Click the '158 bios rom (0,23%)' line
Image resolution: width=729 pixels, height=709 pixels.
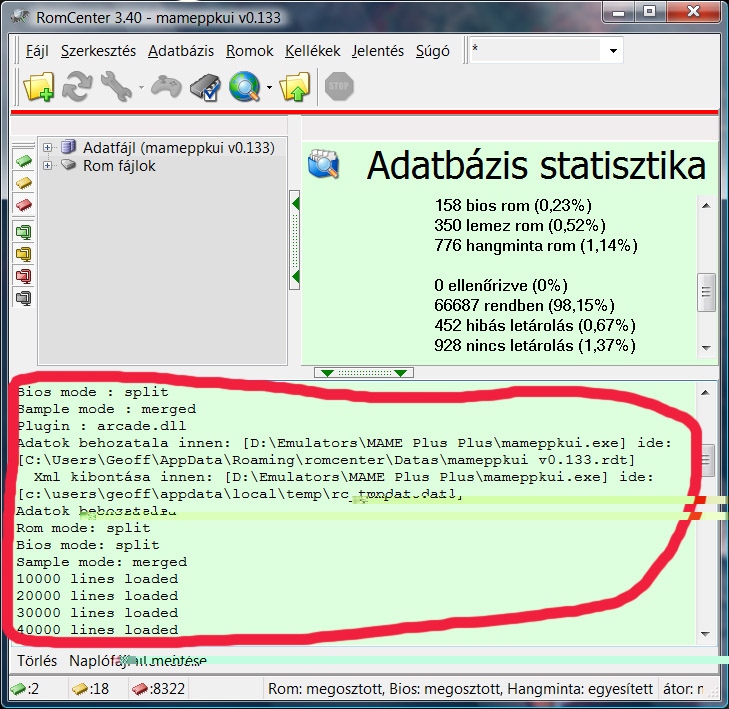click(513, 205)
